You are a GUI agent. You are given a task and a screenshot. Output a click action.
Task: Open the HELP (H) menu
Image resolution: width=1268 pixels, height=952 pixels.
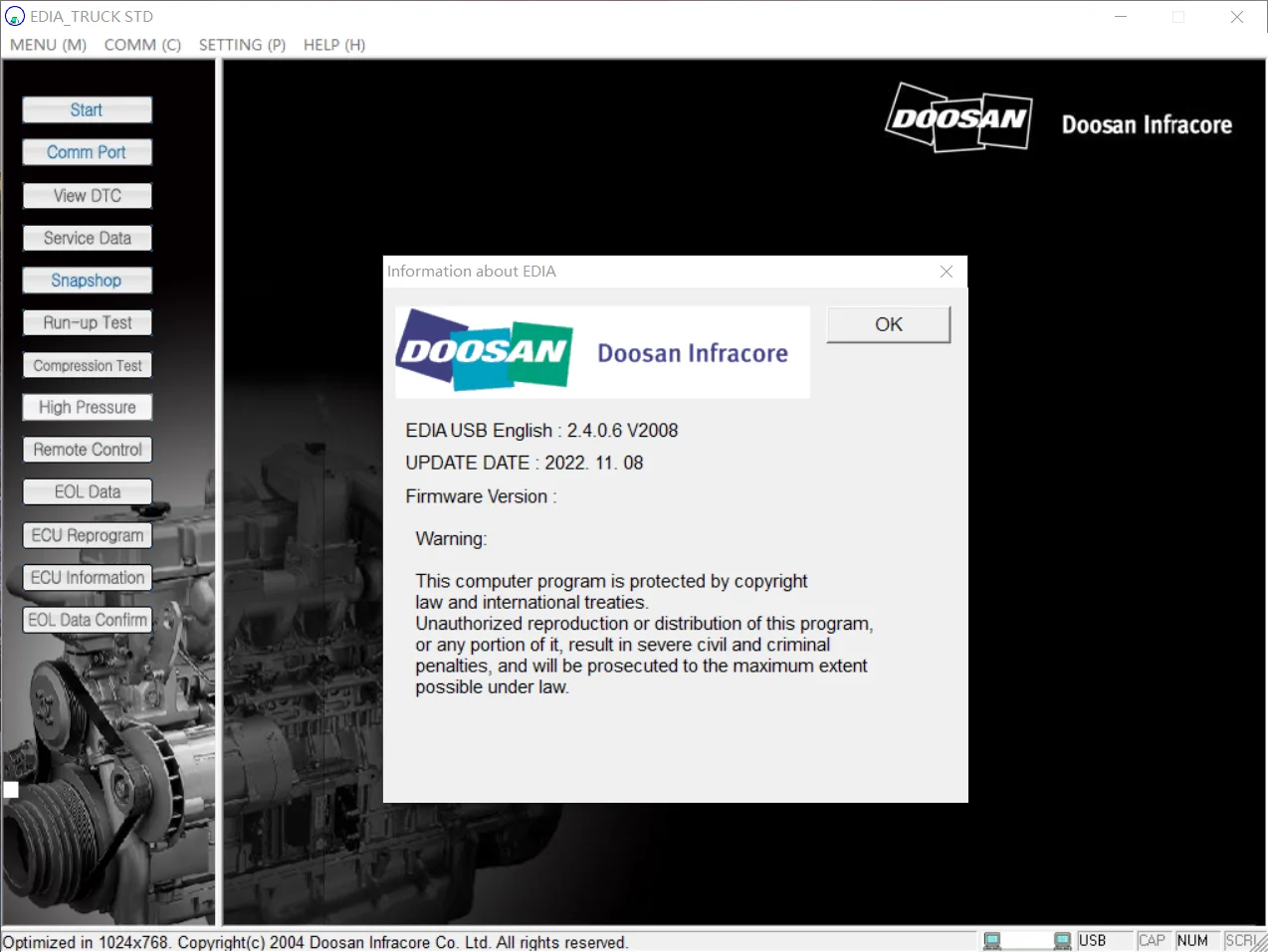(334, 45)
